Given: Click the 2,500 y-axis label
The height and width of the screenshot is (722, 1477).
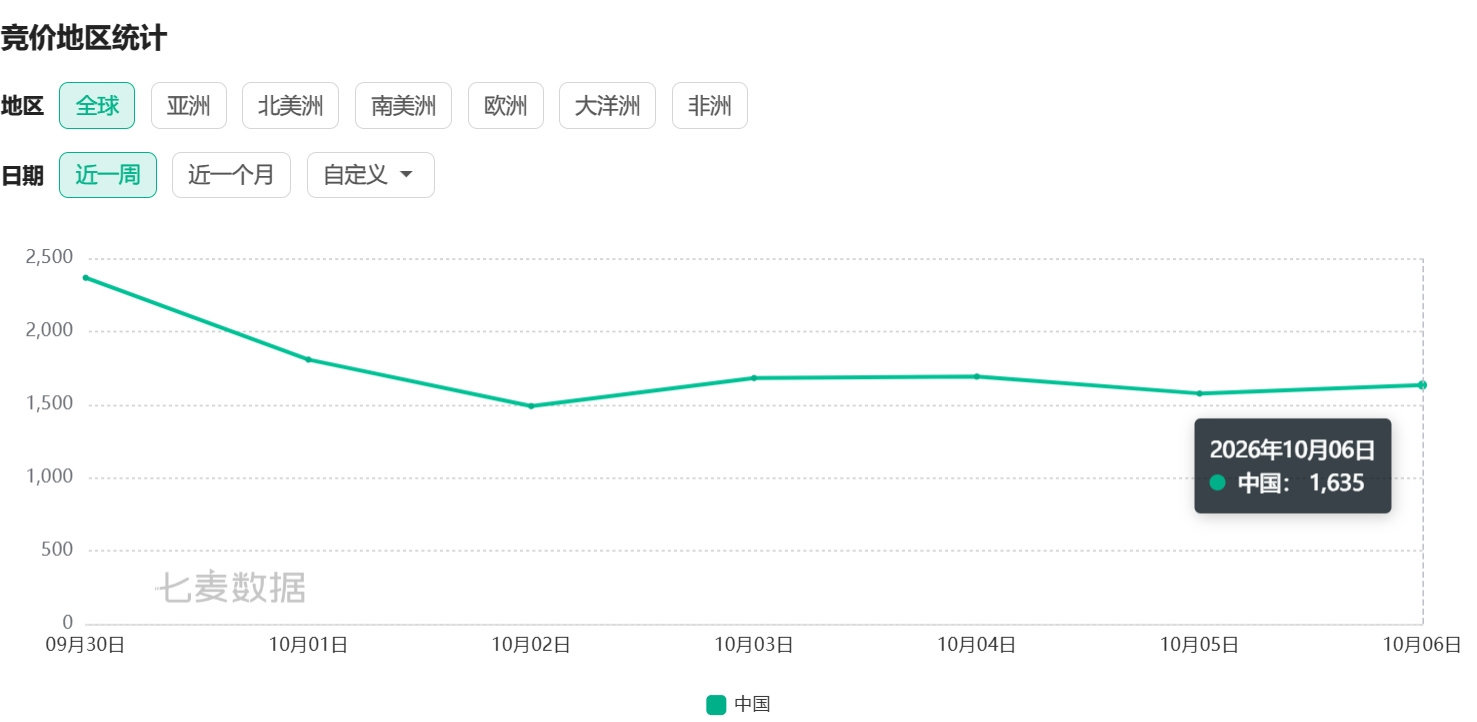Looking at the screenshot, I should pyautogui.click(x=49, y=257).
